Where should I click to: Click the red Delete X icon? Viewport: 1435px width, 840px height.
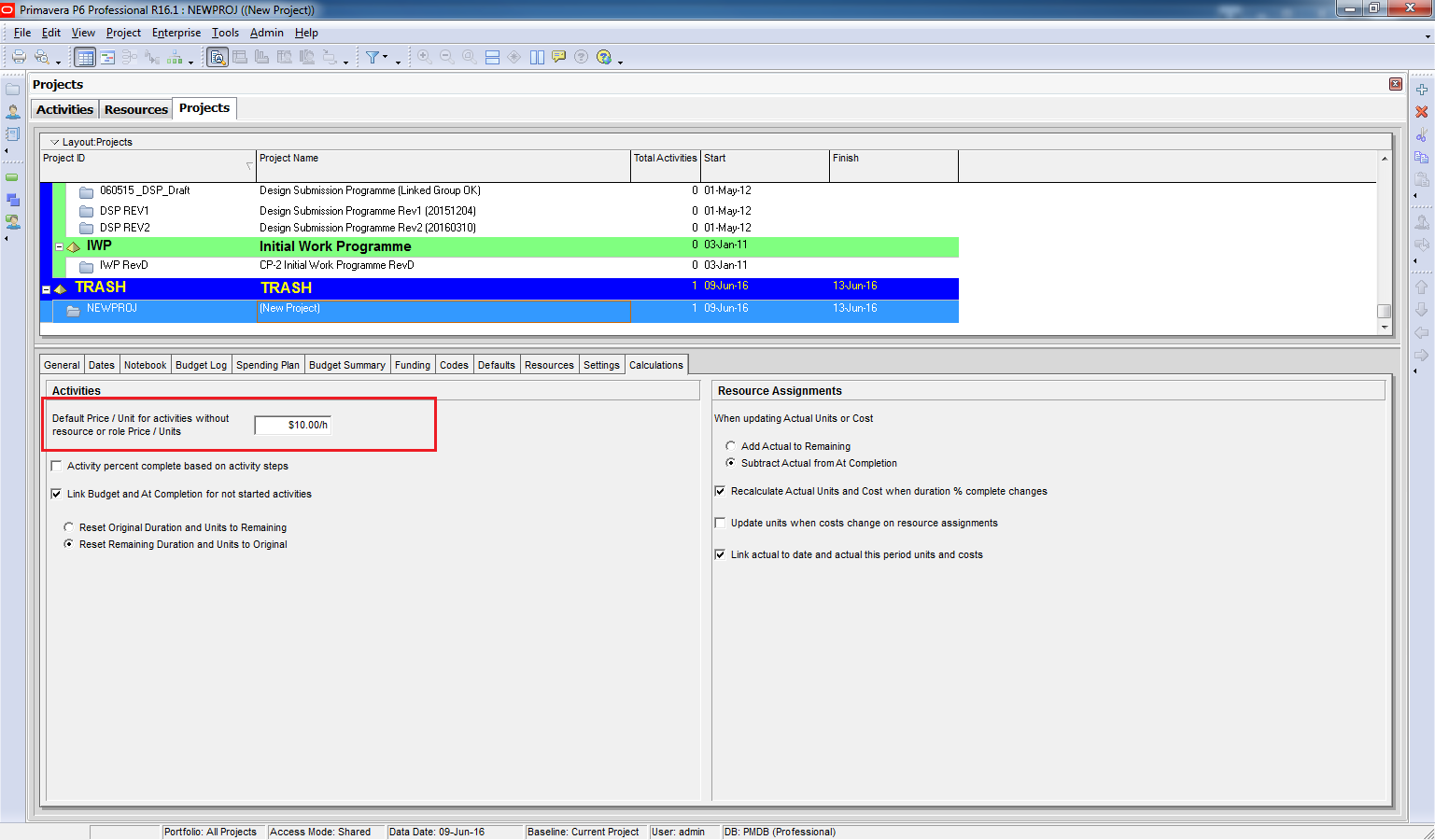(x=1421, y=112)
